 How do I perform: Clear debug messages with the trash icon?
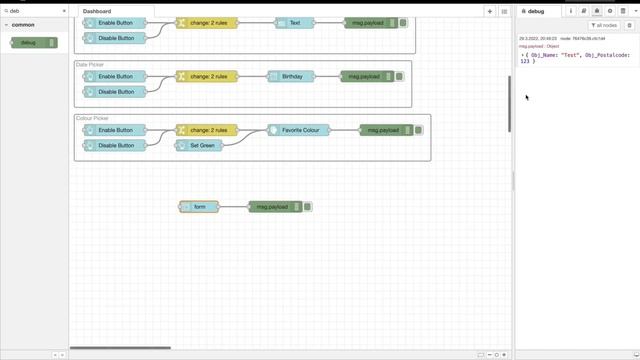point(629,25)
